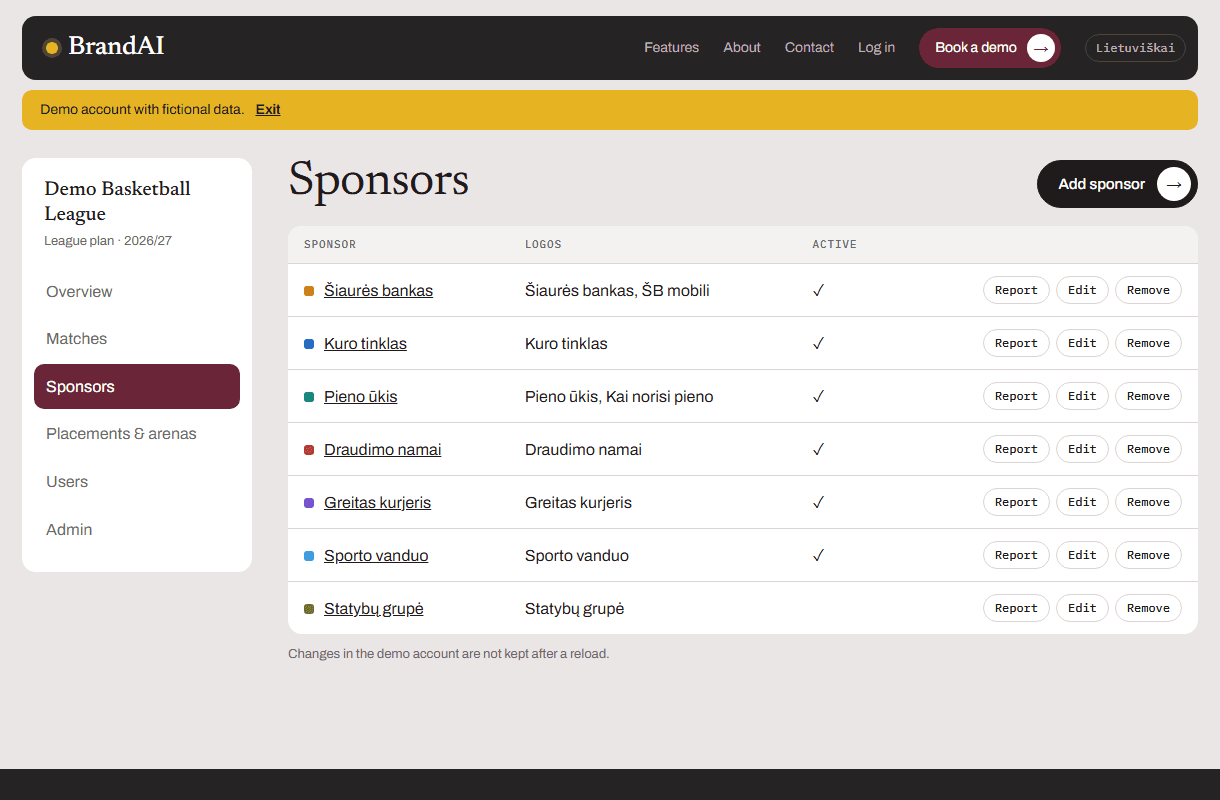Image resolution: width=1220 pixels, height=800 pixels.
Task: Remove the Kuro tinklas sponsor
Action: tap(1148, 343)
